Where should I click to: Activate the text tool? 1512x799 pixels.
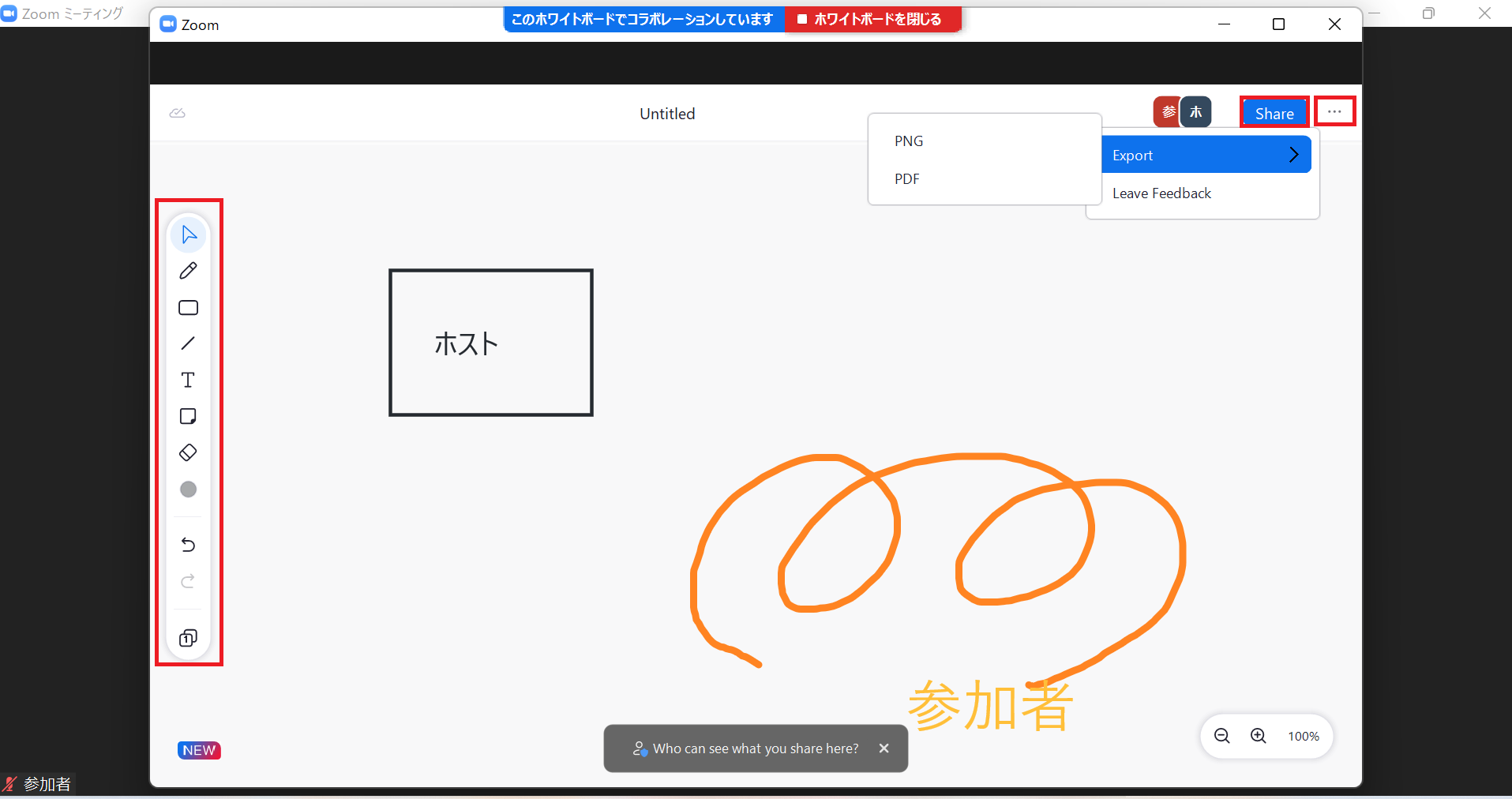click(x=188, y=380)
